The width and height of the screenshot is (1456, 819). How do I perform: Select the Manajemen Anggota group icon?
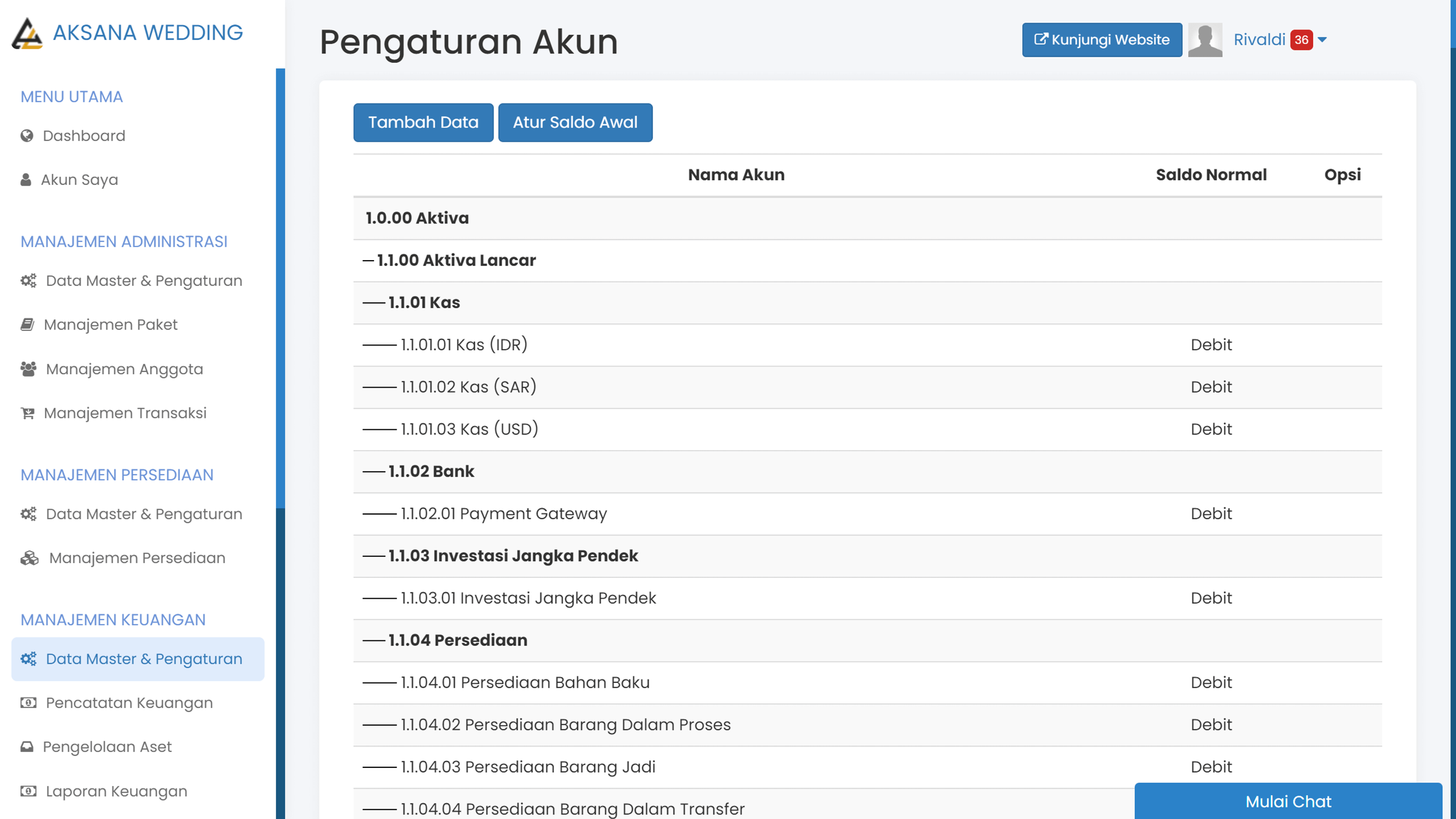click(28, 368)
